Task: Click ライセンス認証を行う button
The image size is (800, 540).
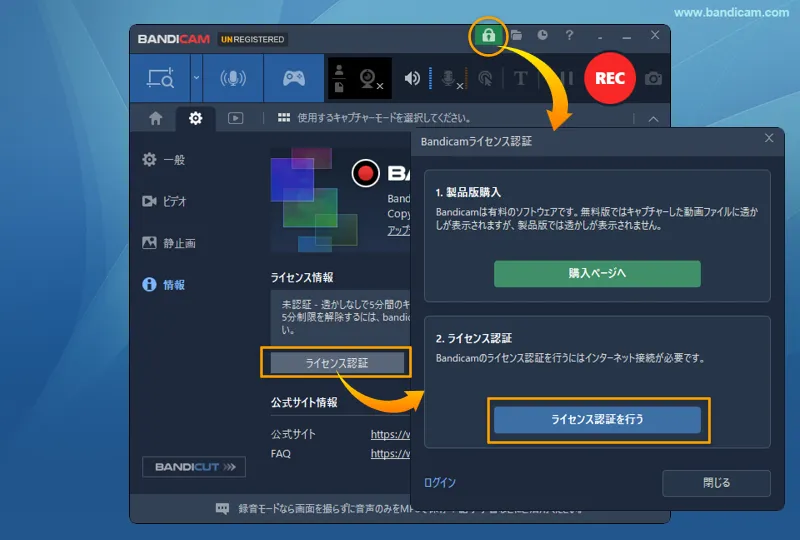Action: pyautogui.click(x=597, y=420)
